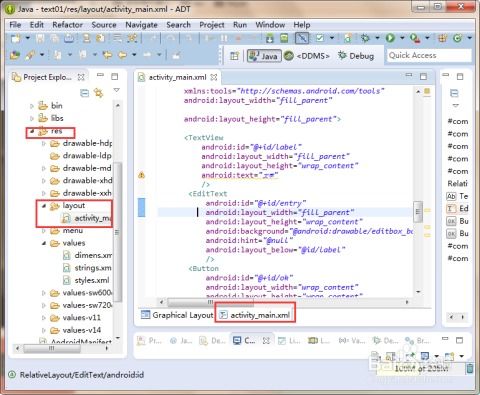The height and width of the screenshot is (395, 480).
Task: Maximize the Project Explorer panel
Action: click(115, 77)
